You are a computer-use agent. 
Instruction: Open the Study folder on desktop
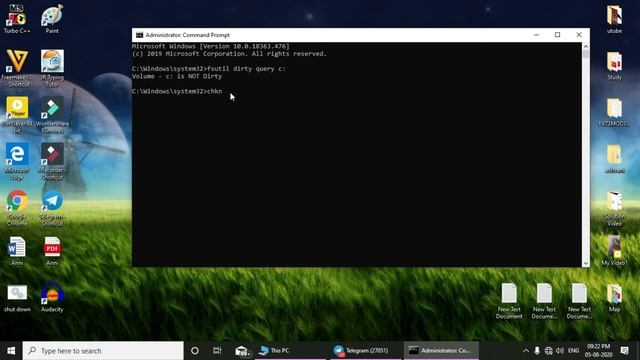(614, 65)
